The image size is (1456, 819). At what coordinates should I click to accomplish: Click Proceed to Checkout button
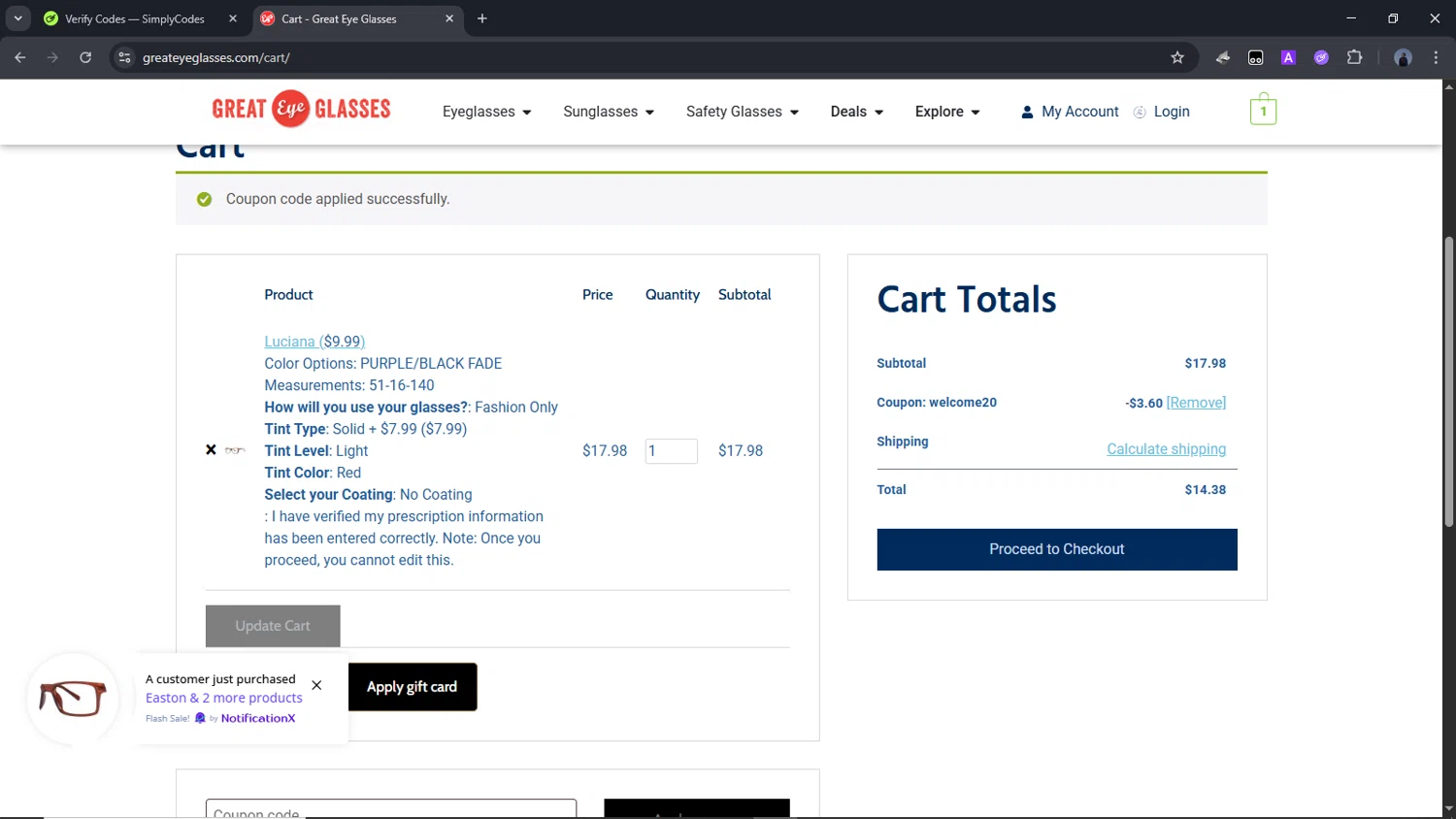(x=1057, y=549)
